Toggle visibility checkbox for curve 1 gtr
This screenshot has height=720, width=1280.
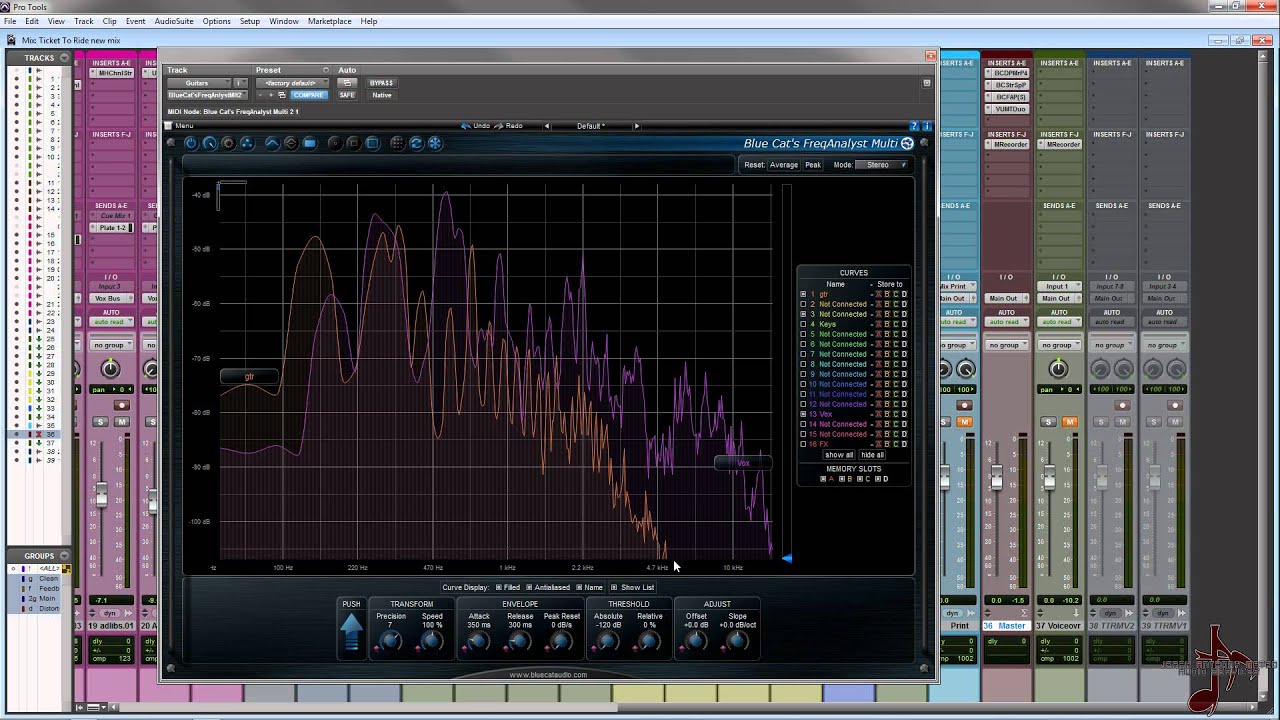point(803,294)
